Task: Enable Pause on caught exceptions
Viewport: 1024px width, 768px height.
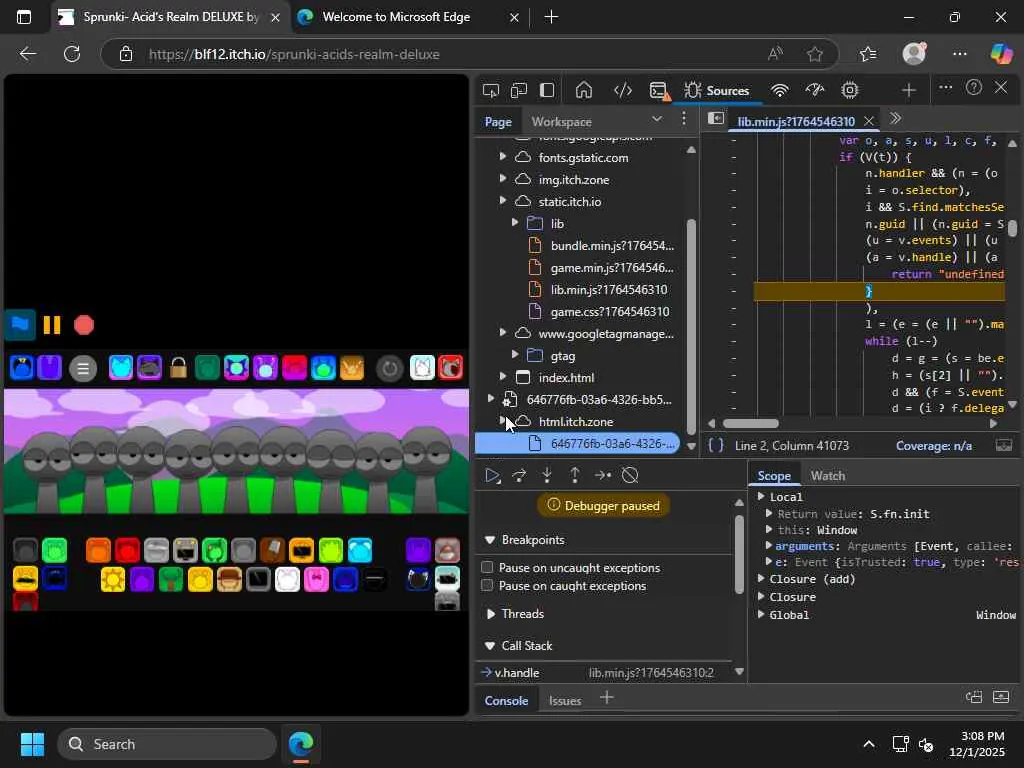Action: click(x=488, y=586)
